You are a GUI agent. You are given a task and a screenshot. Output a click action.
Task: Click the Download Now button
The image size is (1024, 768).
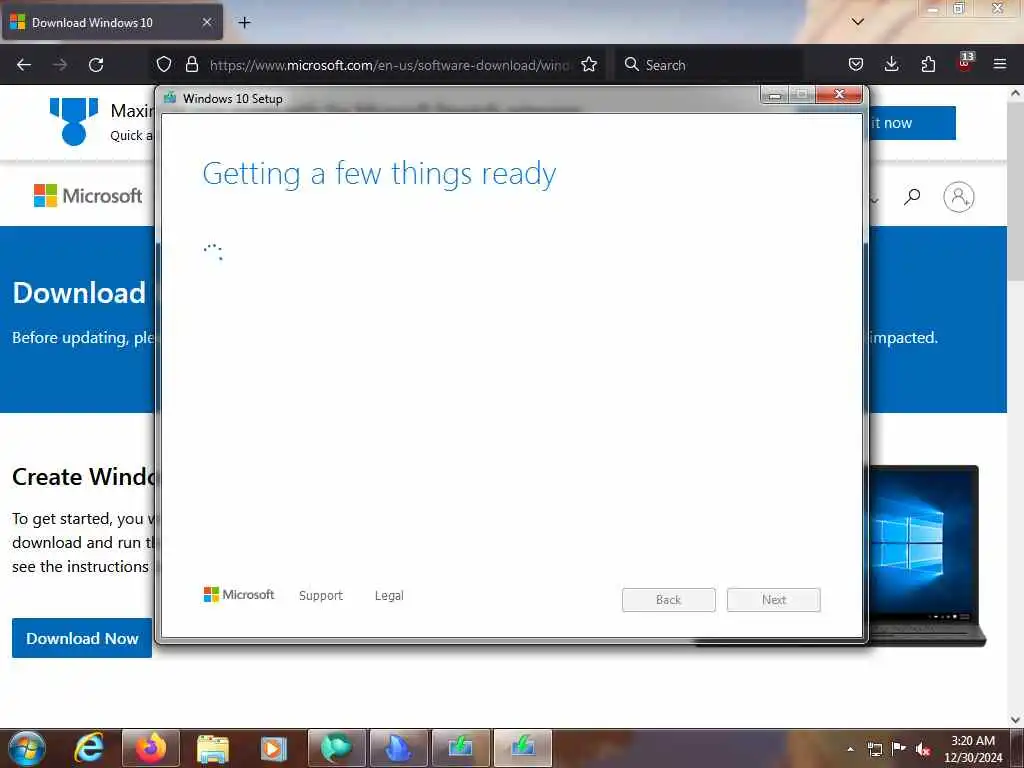click(x=82, y=638)
